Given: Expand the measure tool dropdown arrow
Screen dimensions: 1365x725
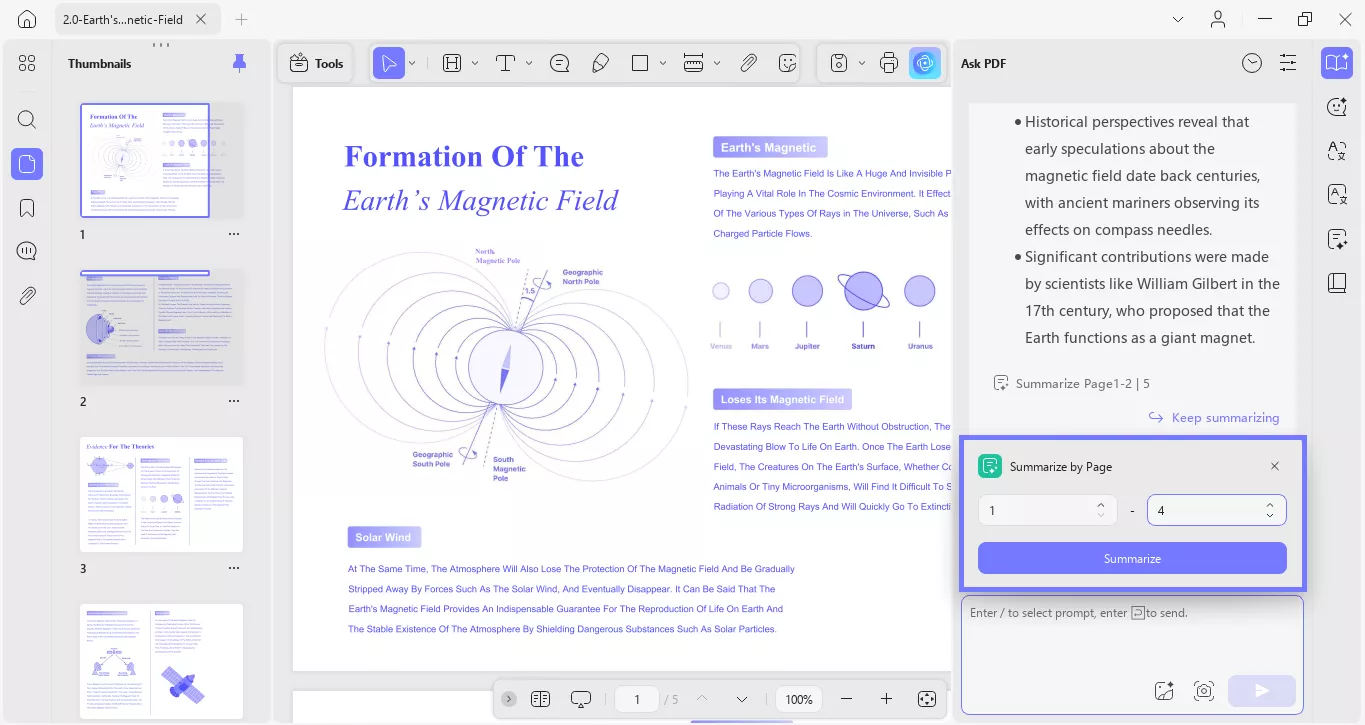Looking at the screenshot, I should 717,63.
